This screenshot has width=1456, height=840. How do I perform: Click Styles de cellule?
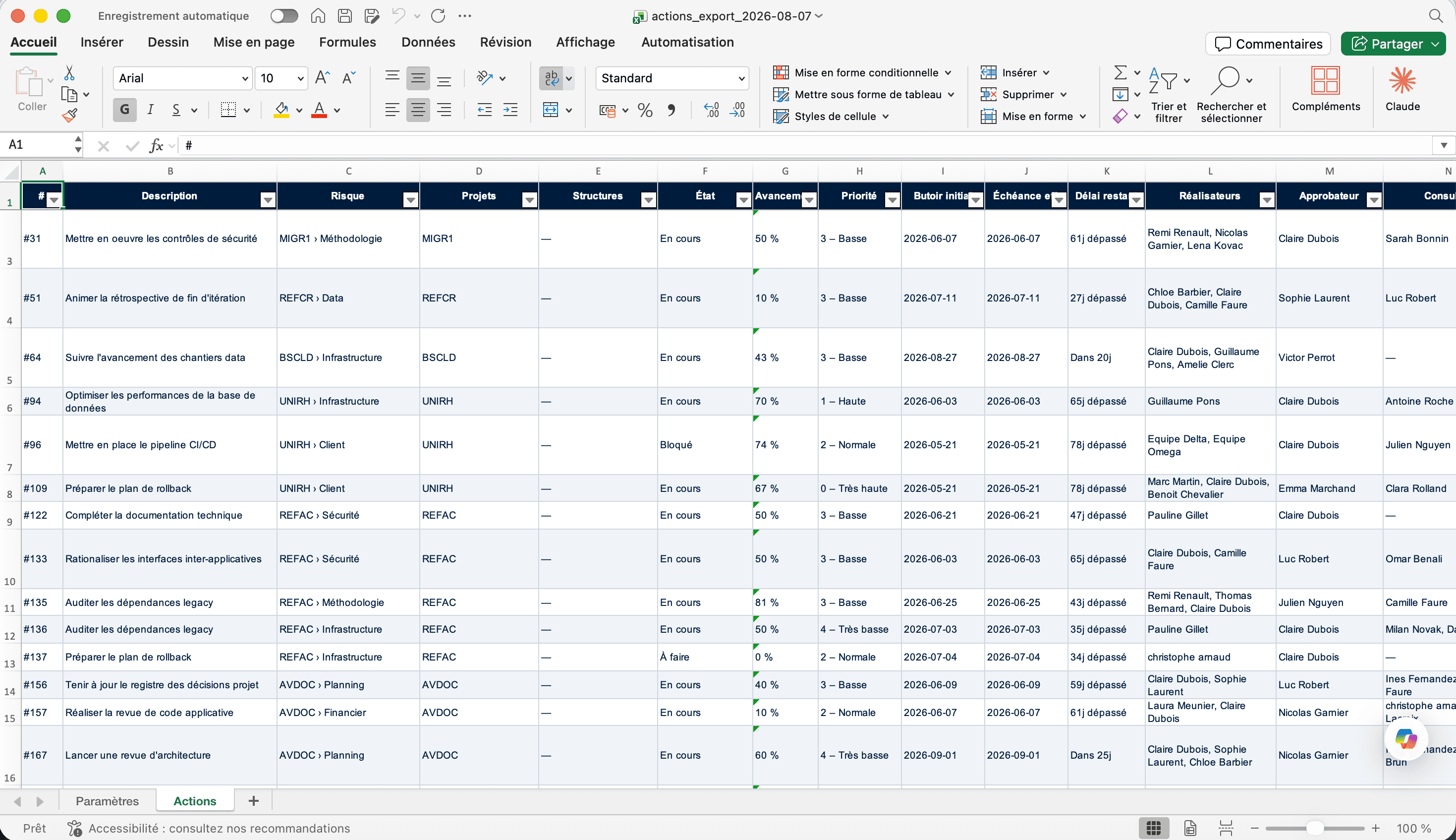831,116
